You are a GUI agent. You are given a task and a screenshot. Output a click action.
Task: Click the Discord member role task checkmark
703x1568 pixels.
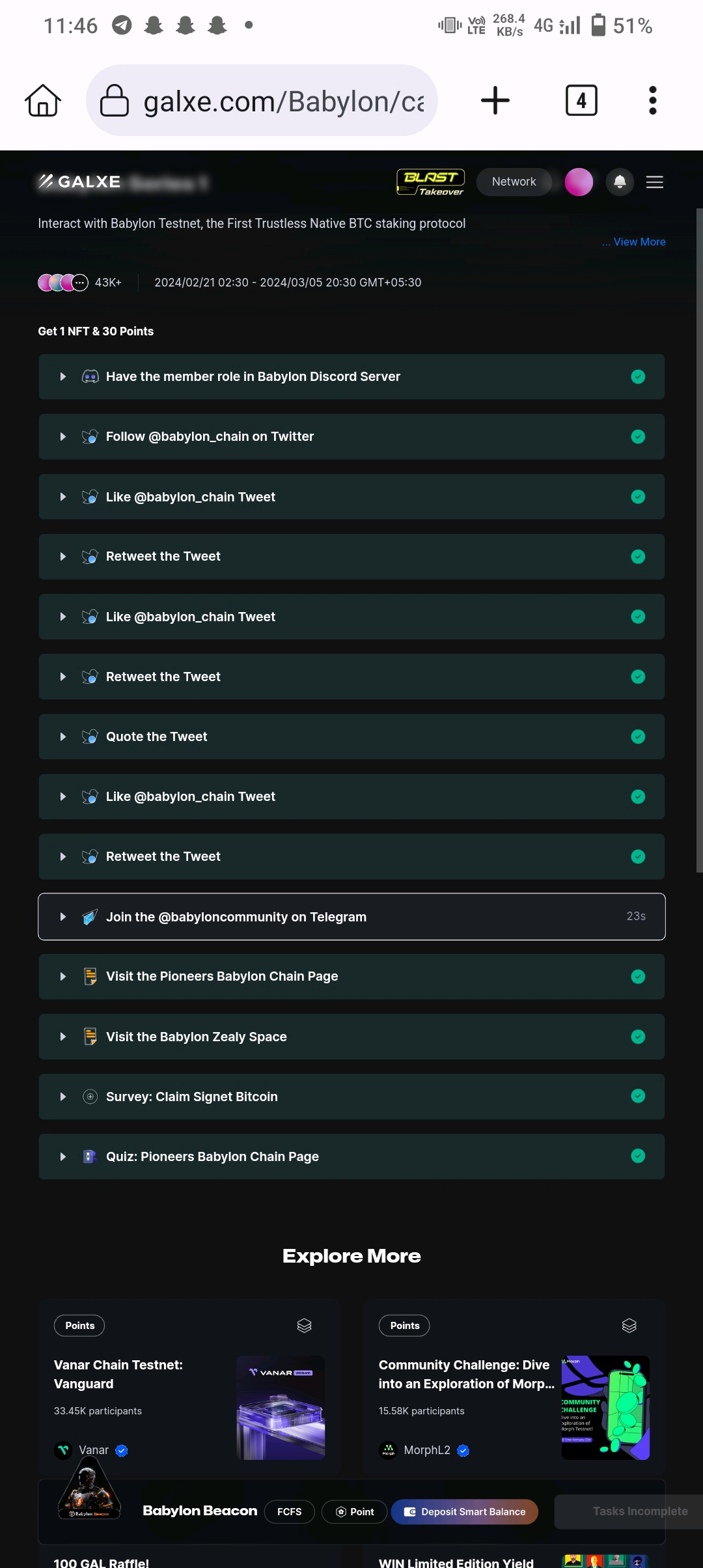tap(638, 377)
